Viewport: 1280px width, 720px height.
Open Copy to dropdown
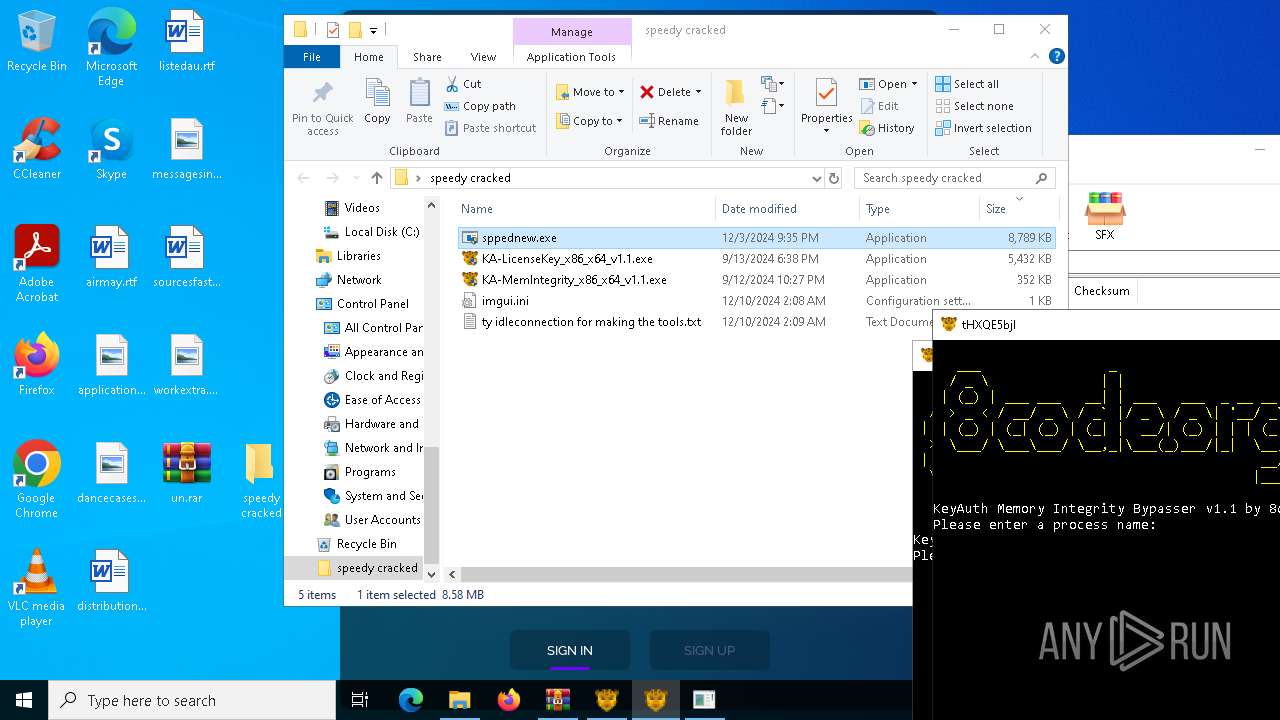coord(589,121)
